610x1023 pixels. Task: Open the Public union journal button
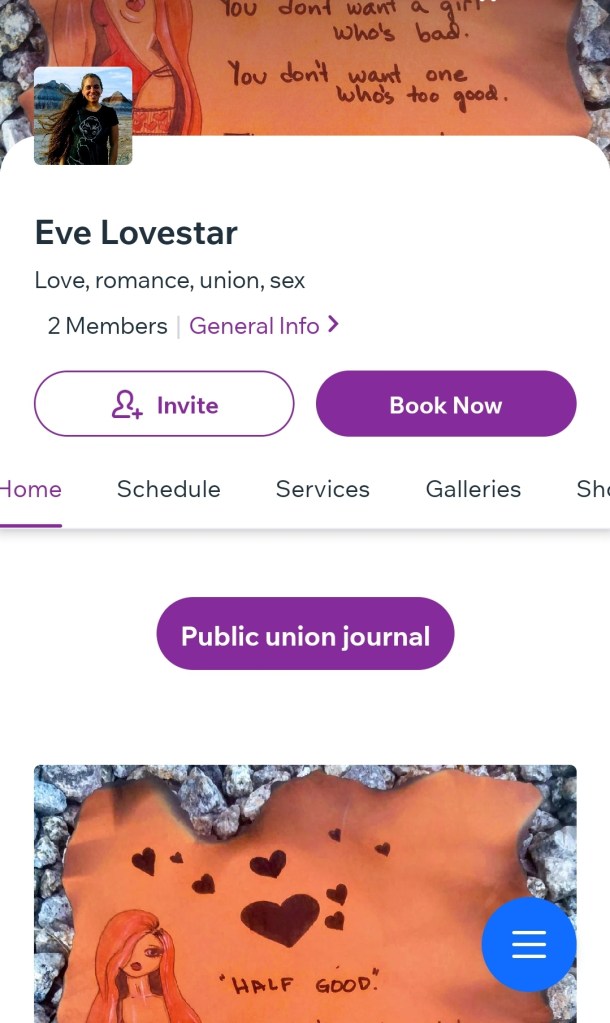click(305, 634)
